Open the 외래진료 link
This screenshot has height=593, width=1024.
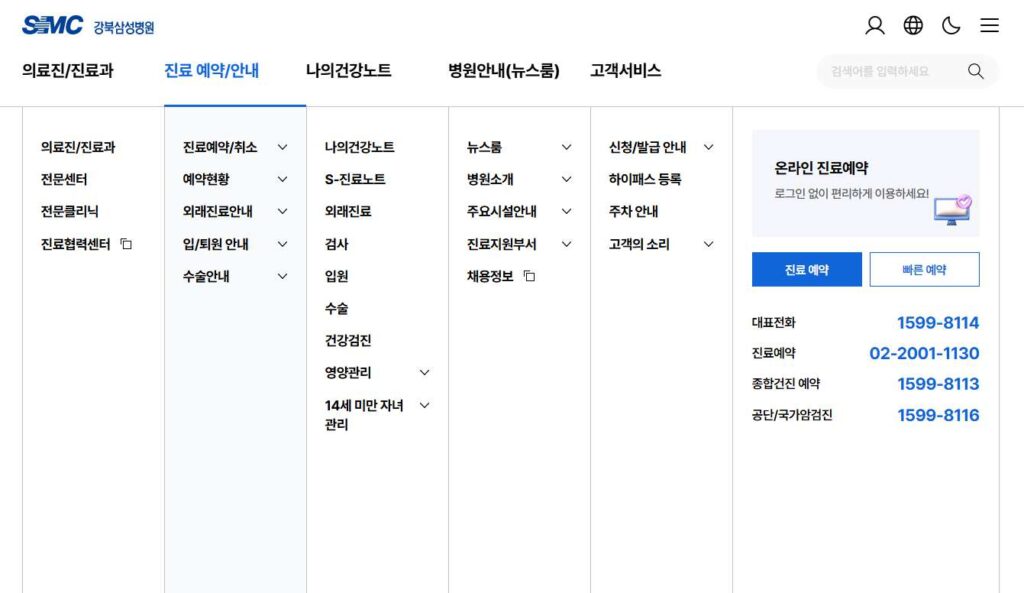pyautogui.click(x=348, y=211)
